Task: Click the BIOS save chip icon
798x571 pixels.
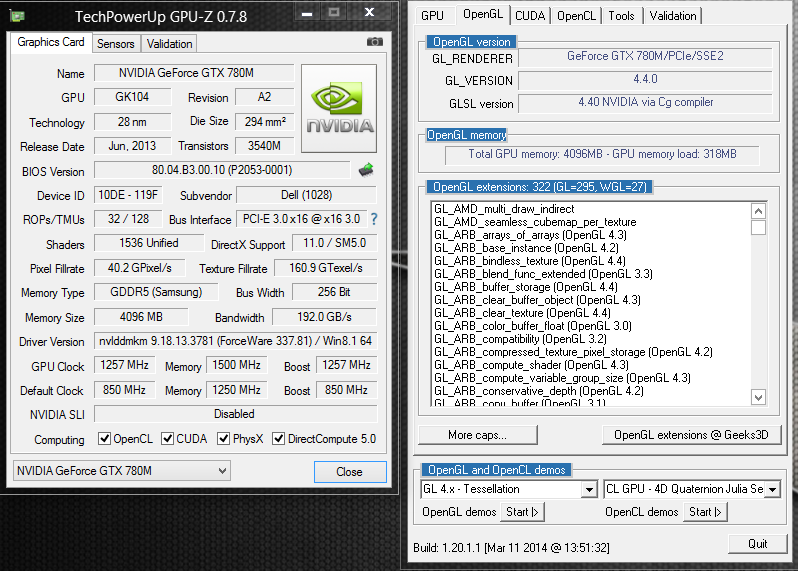Action: pyautogui.click(x=366, y=169)
